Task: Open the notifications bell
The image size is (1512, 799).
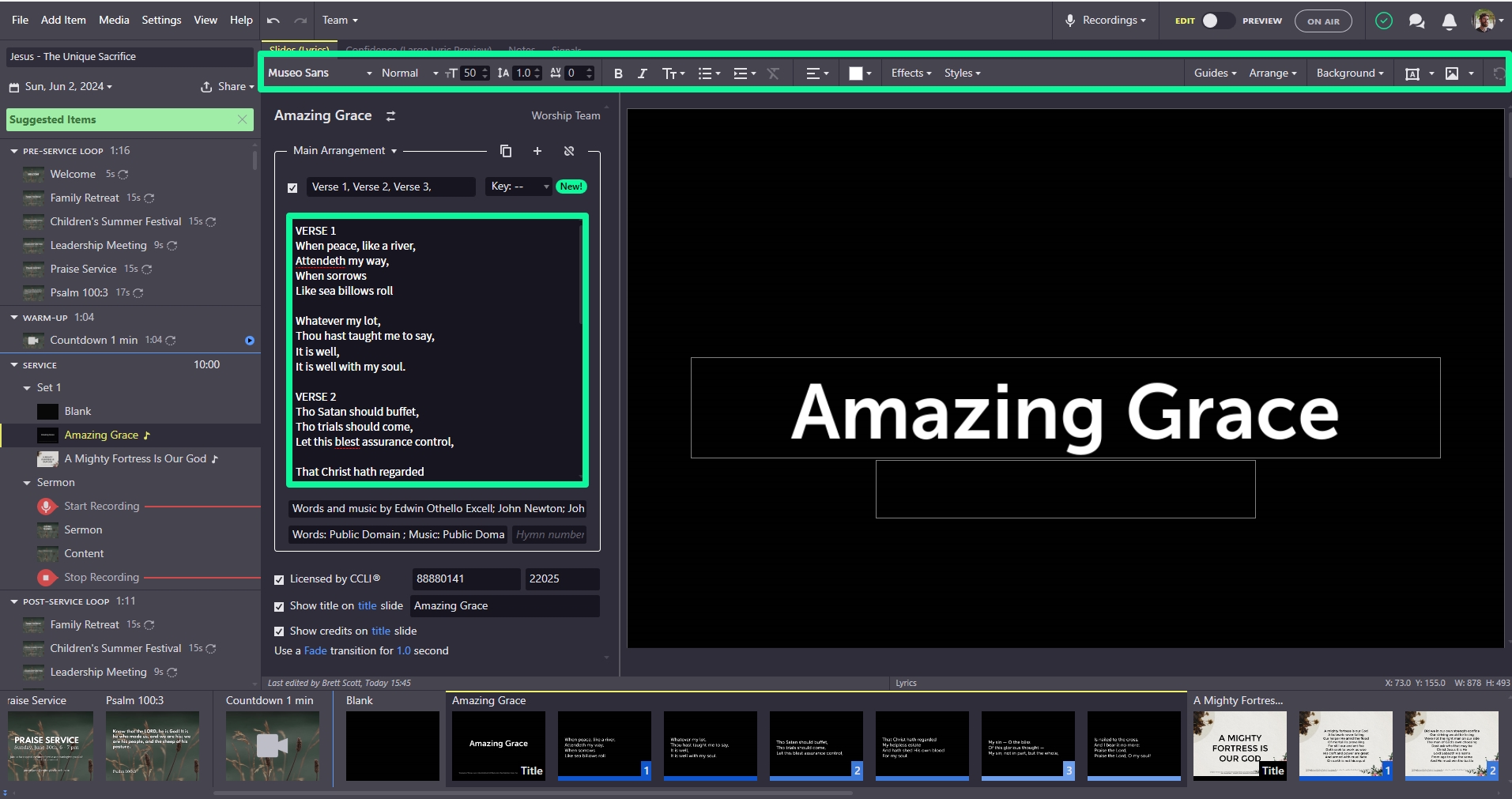Action: click(x=1449, y=21)
